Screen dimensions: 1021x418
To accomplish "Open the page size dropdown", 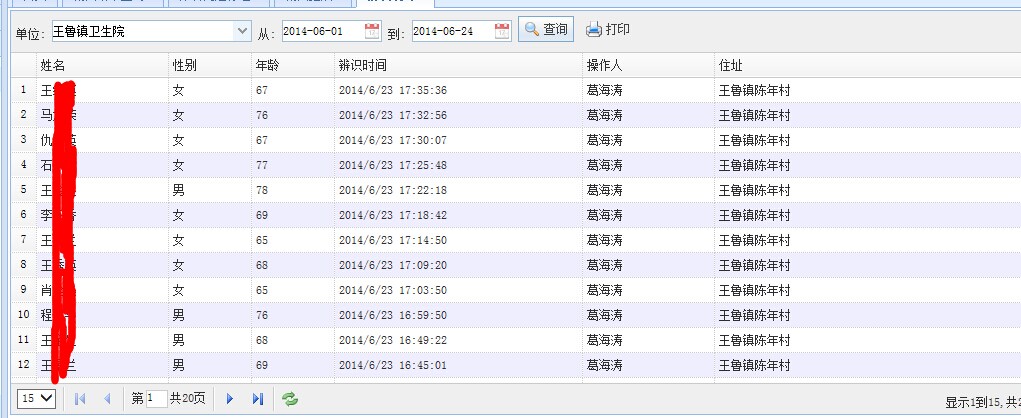I will coord(37,399).
